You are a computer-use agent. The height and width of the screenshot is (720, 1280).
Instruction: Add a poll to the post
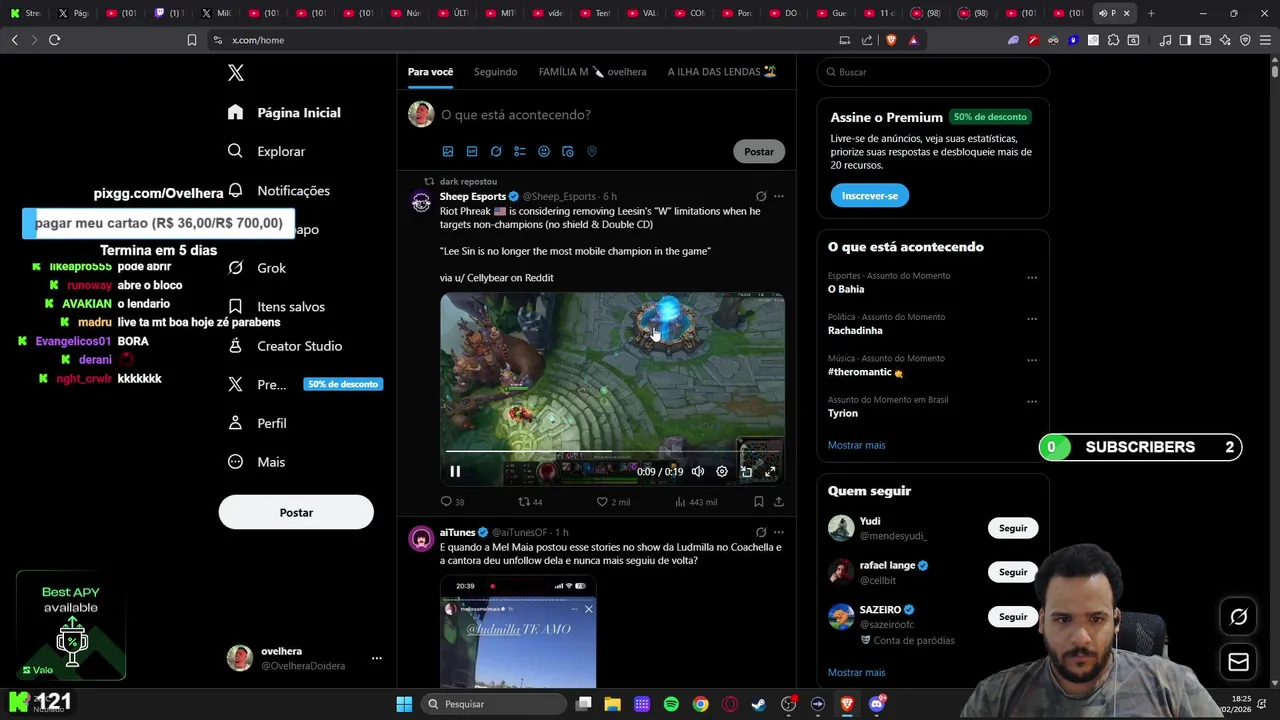[520, 152]
